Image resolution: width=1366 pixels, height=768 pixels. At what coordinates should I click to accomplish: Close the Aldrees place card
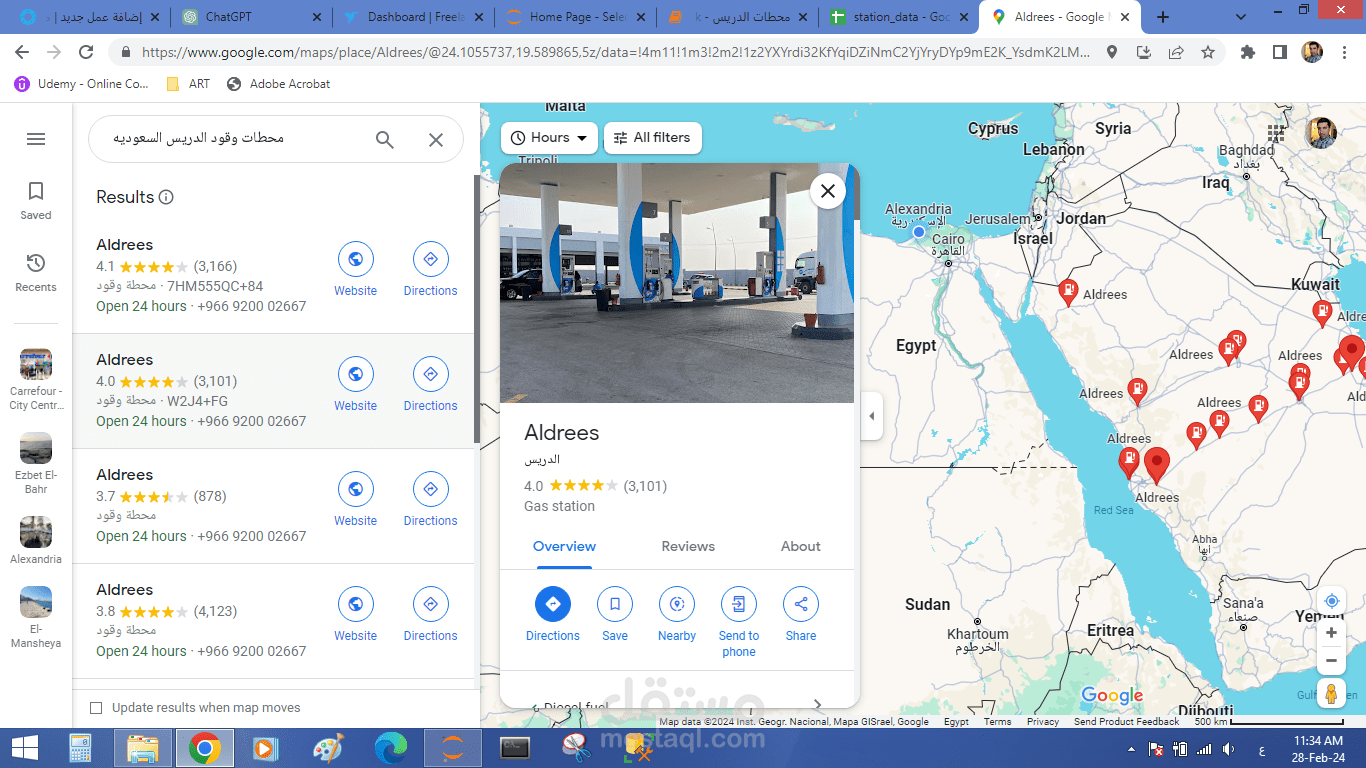[x=828, y=190]
